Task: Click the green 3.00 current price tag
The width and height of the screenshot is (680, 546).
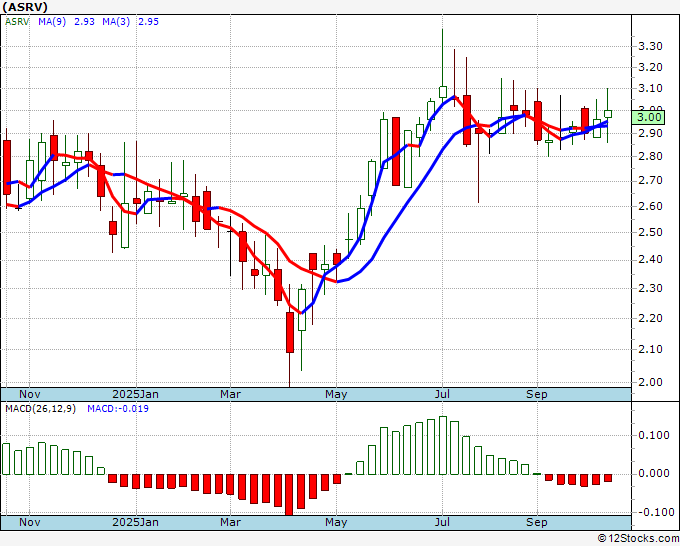Action: (x=649, y=116)
